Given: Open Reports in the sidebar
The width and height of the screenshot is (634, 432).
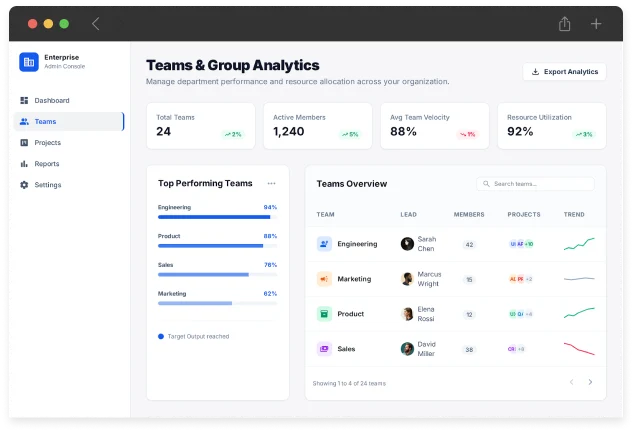Looking at the screenshot, I should click(x=46, y=164).
